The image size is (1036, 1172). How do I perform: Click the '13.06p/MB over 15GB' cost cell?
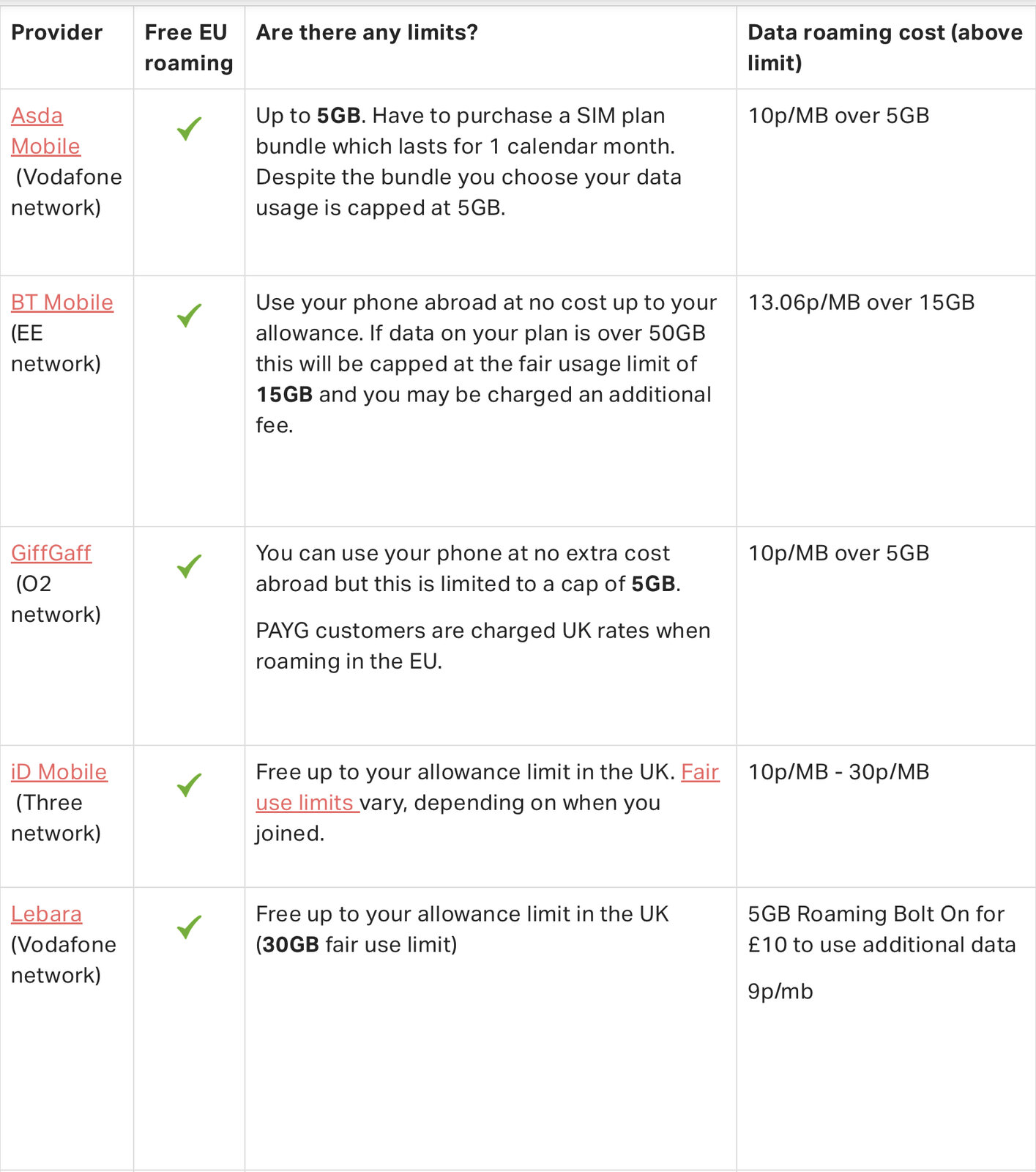tap(861, 303)
